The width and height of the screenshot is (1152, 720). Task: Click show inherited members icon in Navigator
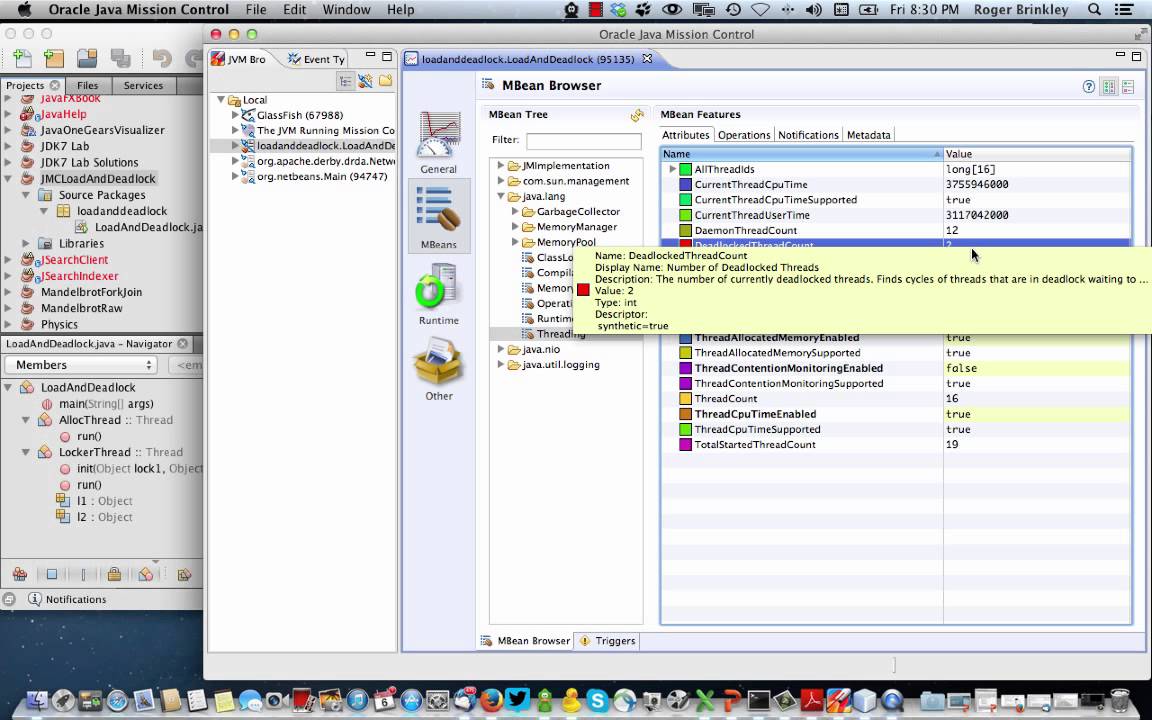coord(20,575)
